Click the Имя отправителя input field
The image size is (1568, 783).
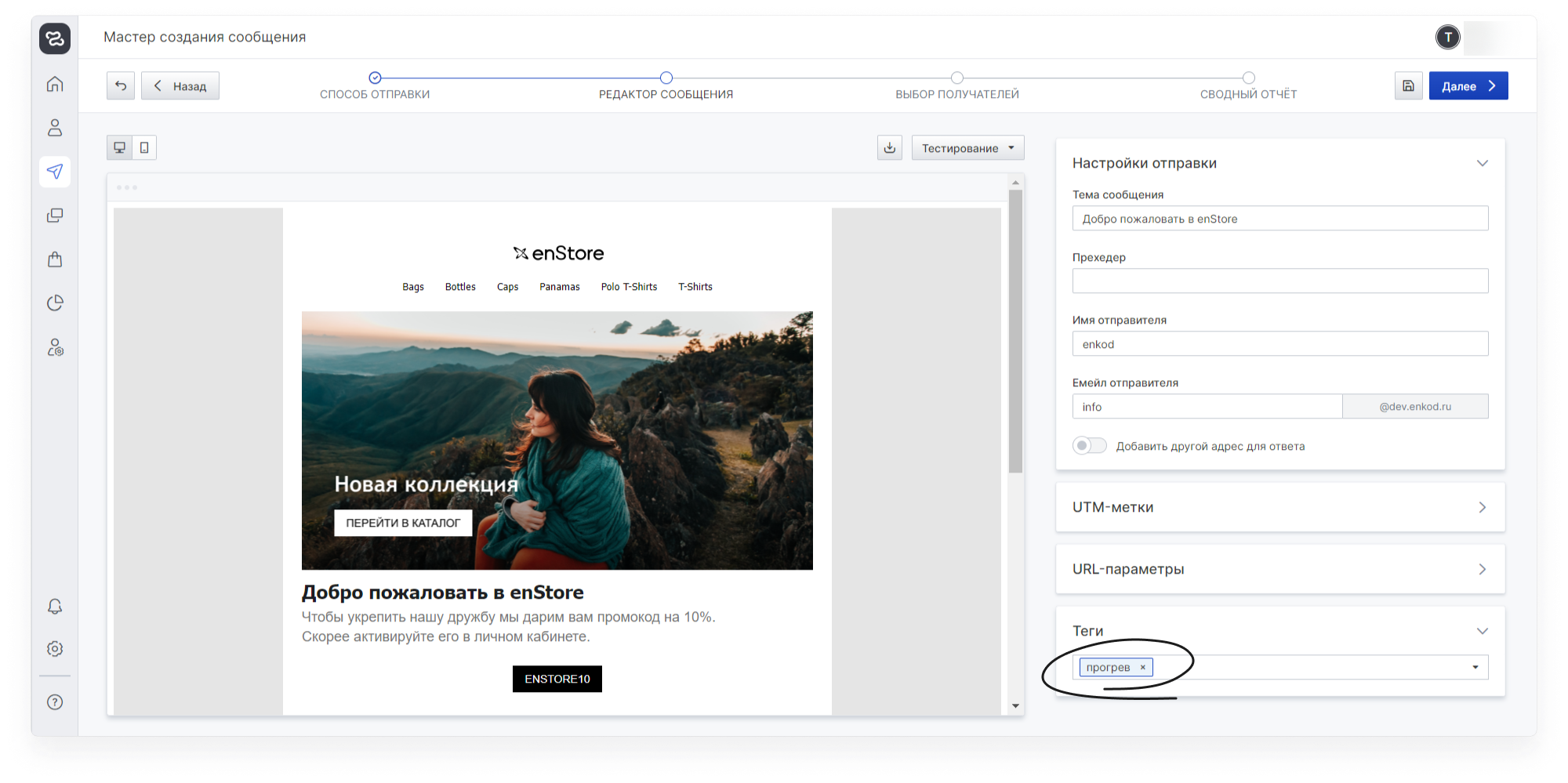click(x=1280, y=344)
